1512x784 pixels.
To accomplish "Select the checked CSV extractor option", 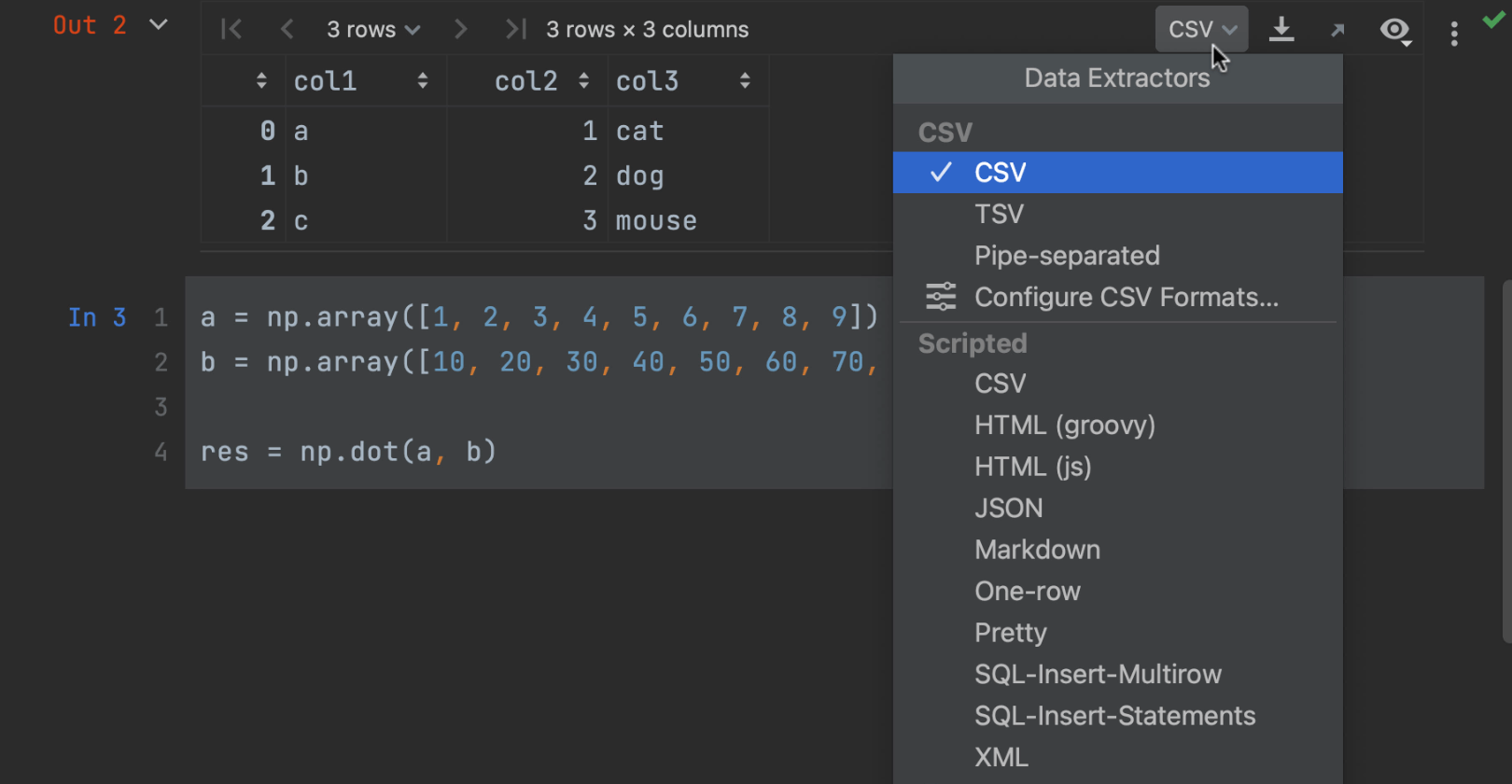I will tap(1000, 173).
